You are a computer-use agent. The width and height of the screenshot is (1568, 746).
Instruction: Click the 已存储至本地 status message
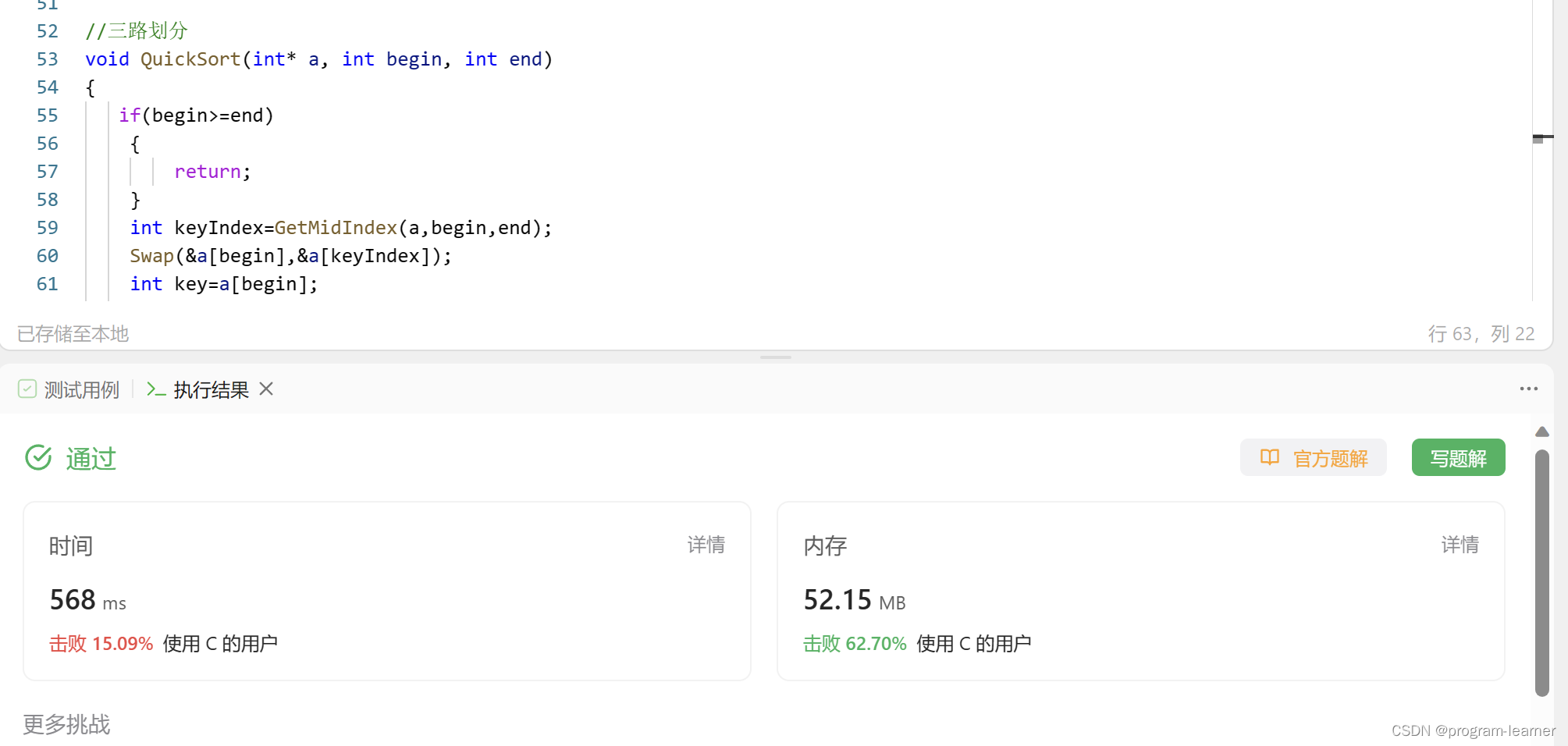(73, 334)
